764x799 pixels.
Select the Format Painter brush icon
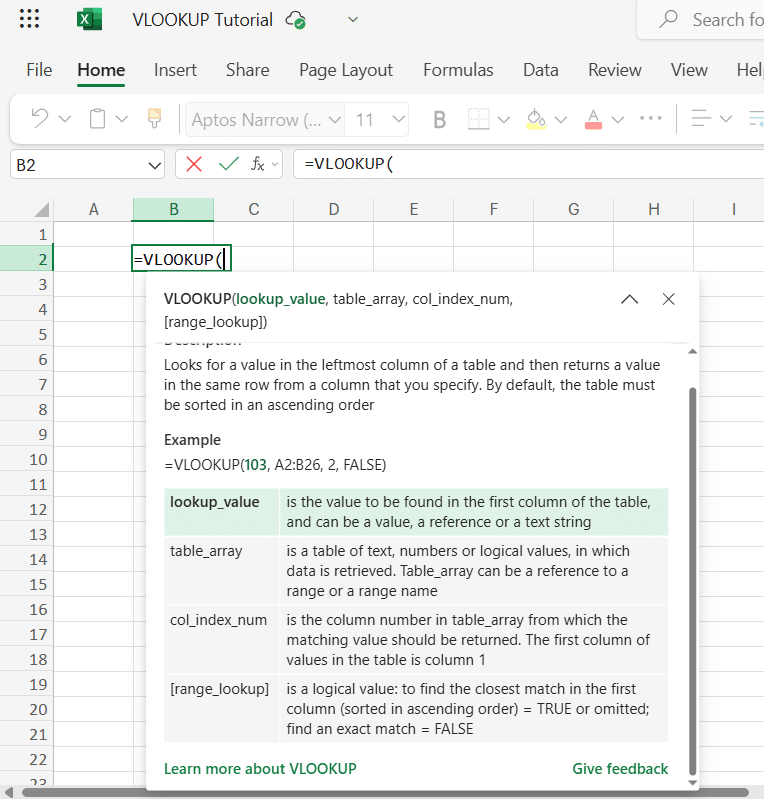(x=154, y=118)
